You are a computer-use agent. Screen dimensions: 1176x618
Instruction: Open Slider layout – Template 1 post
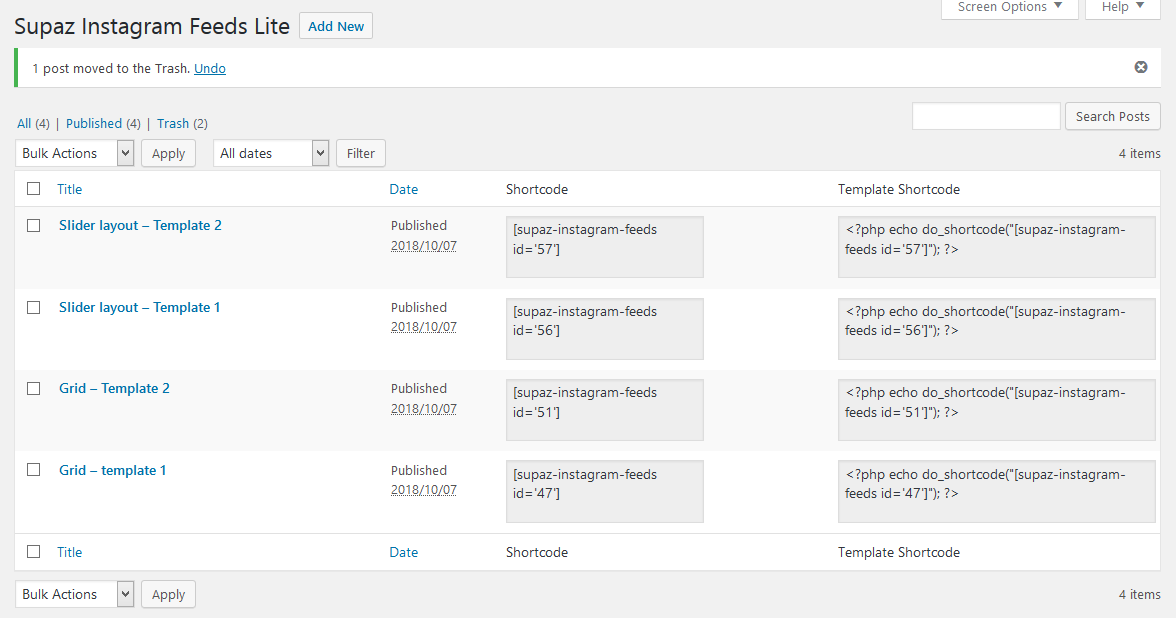[140, 308]
